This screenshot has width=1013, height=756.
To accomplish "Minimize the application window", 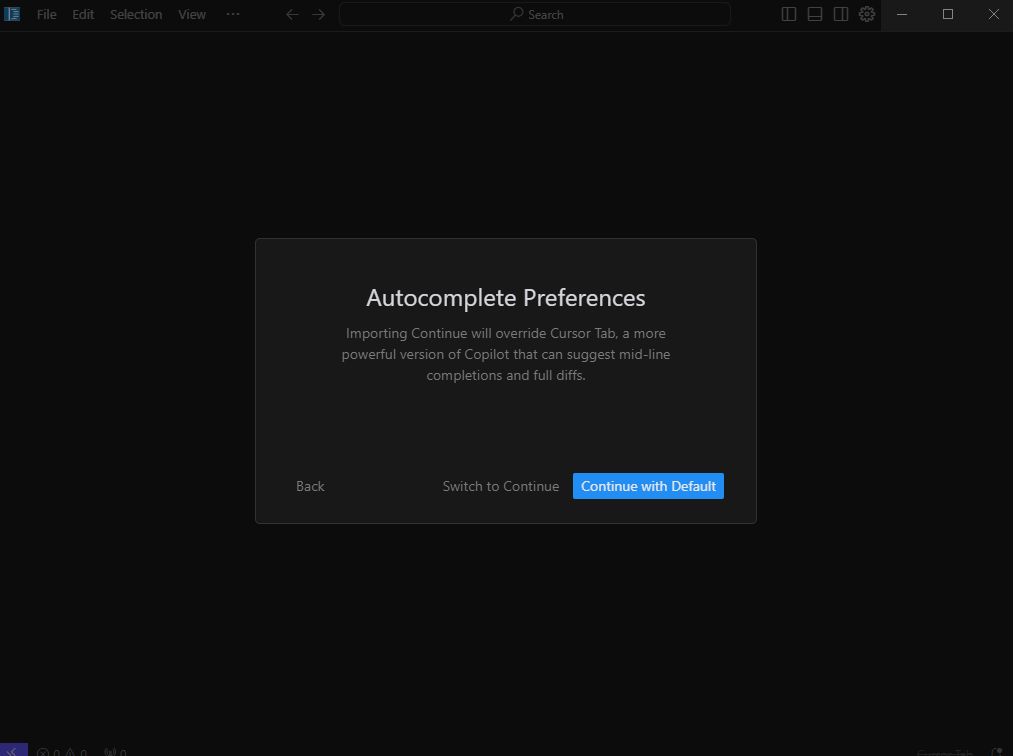I will (x=903, y=14).
